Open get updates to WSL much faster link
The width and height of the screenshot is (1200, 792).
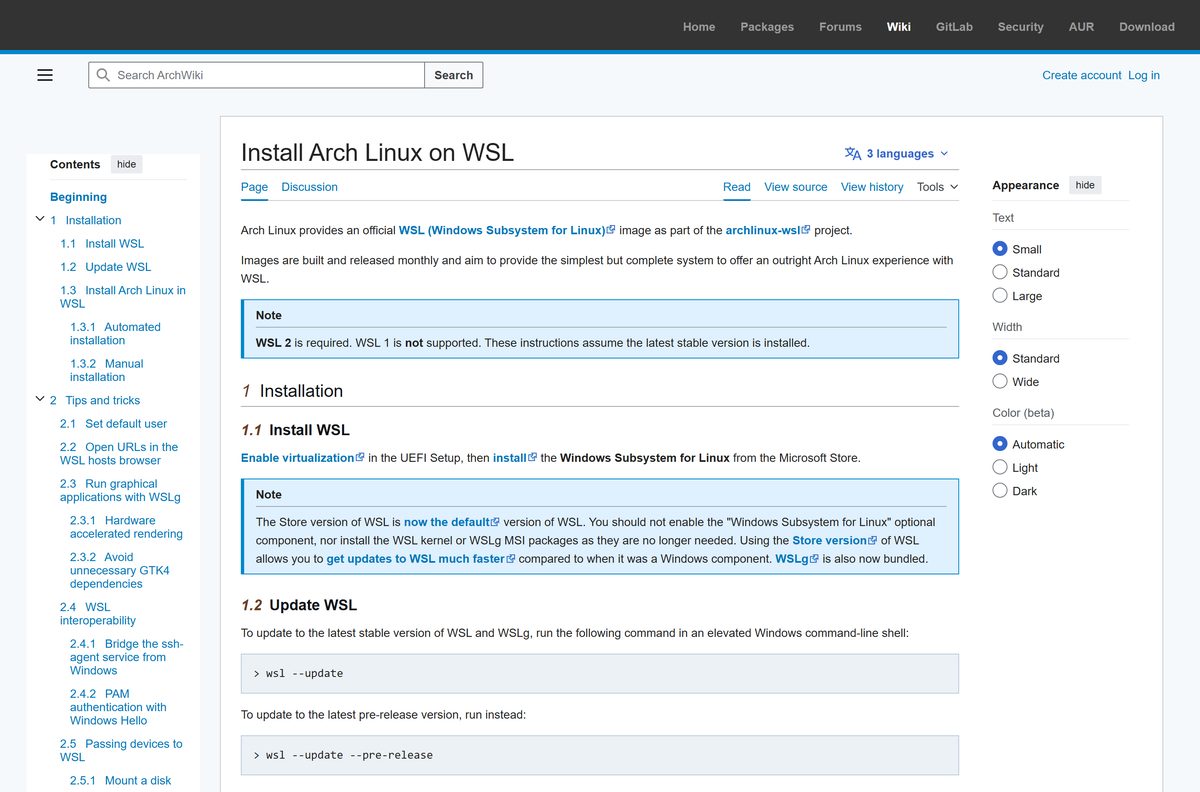(421, 559)
